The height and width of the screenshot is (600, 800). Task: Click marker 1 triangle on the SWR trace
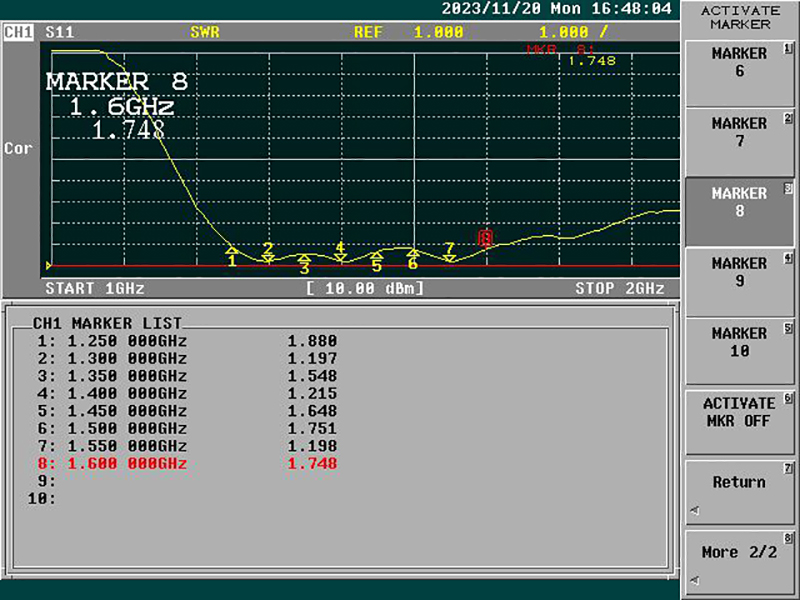(x=232, y=251)
